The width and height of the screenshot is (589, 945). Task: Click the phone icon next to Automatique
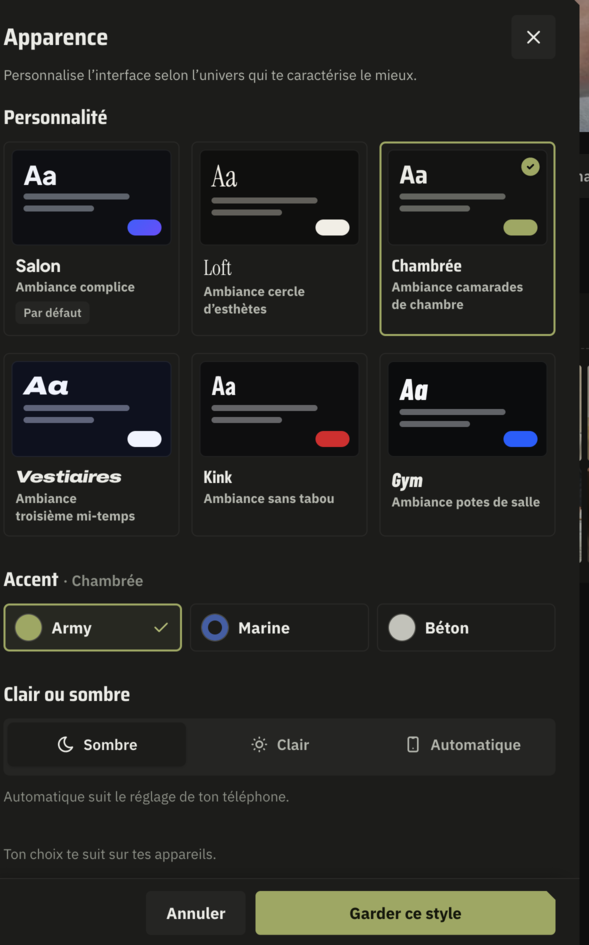pos(413,745)
